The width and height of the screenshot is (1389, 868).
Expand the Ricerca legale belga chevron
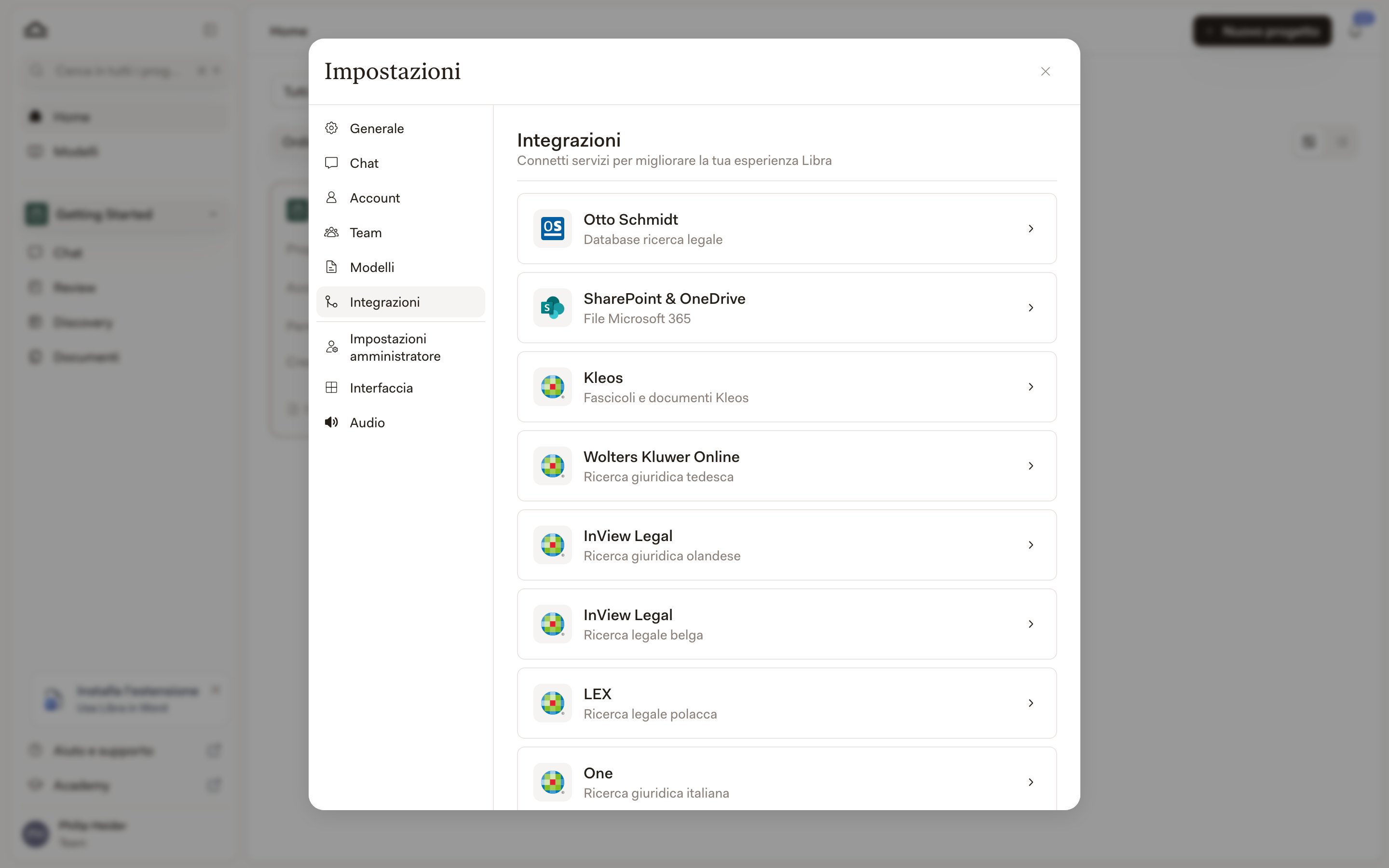coord(1031,624)
